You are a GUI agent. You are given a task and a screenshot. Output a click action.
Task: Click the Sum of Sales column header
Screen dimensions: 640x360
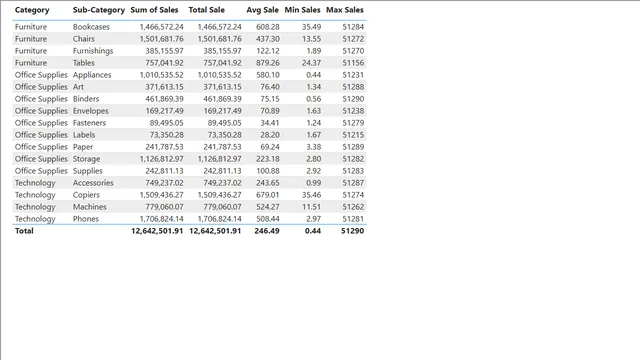tap(154, 10)
